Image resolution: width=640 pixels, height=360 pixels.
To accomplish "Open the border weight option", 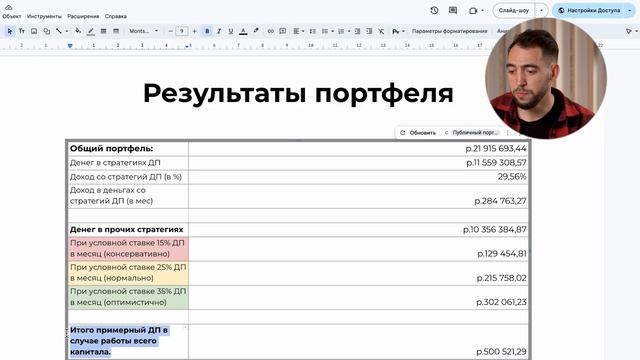I will click(103, 31).
